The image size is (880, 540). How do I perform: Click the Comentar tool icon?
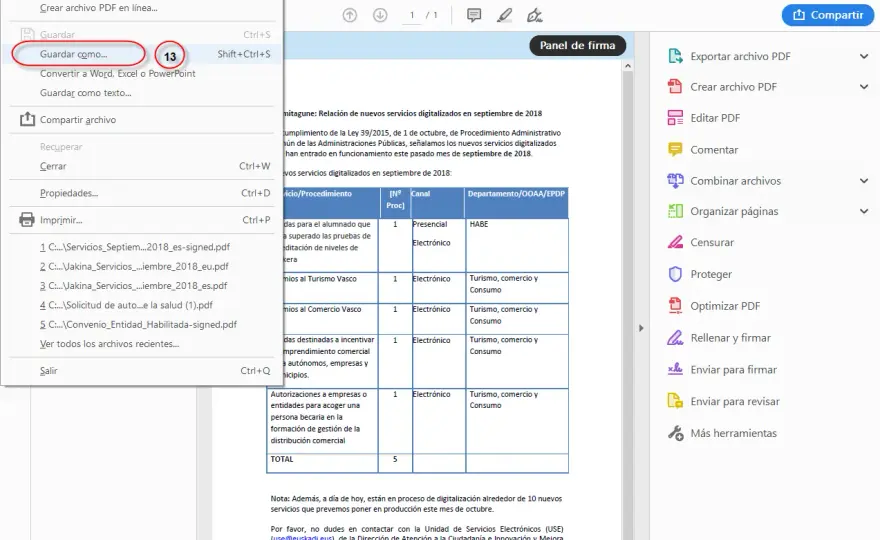point(675,149)
